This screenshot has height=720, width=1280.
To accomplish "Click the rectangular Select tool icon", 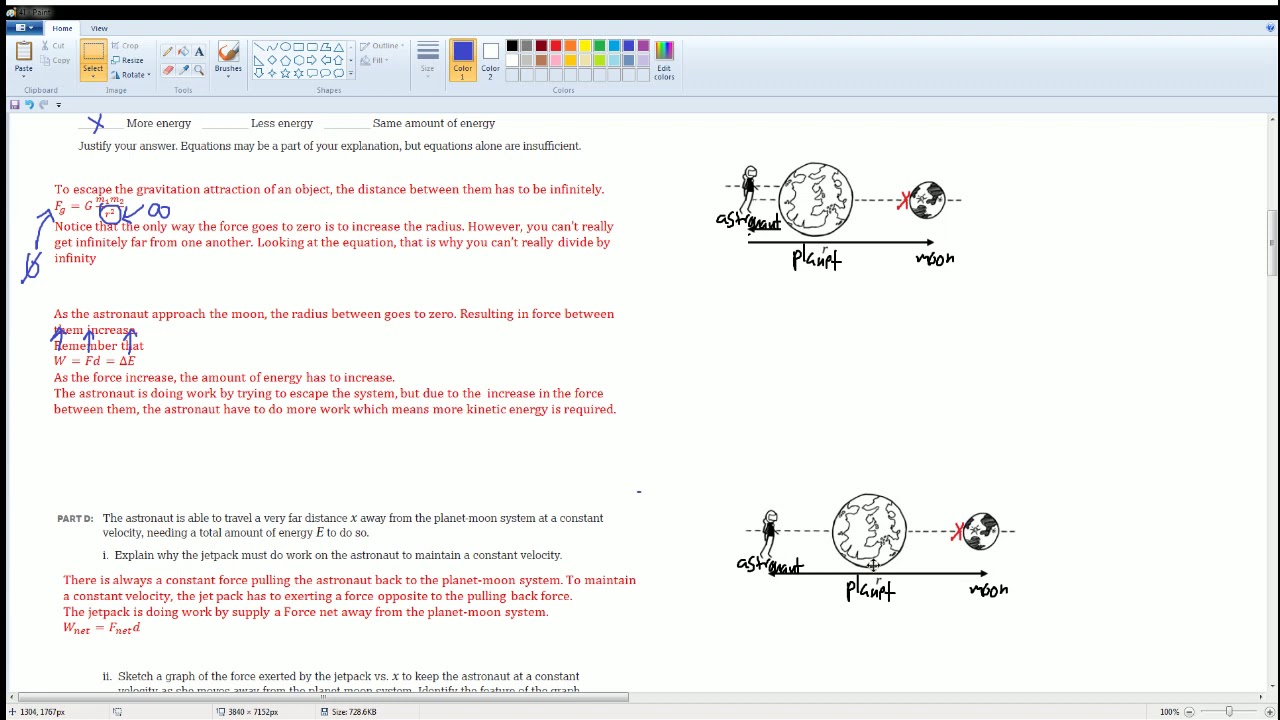I will [93, 51].
